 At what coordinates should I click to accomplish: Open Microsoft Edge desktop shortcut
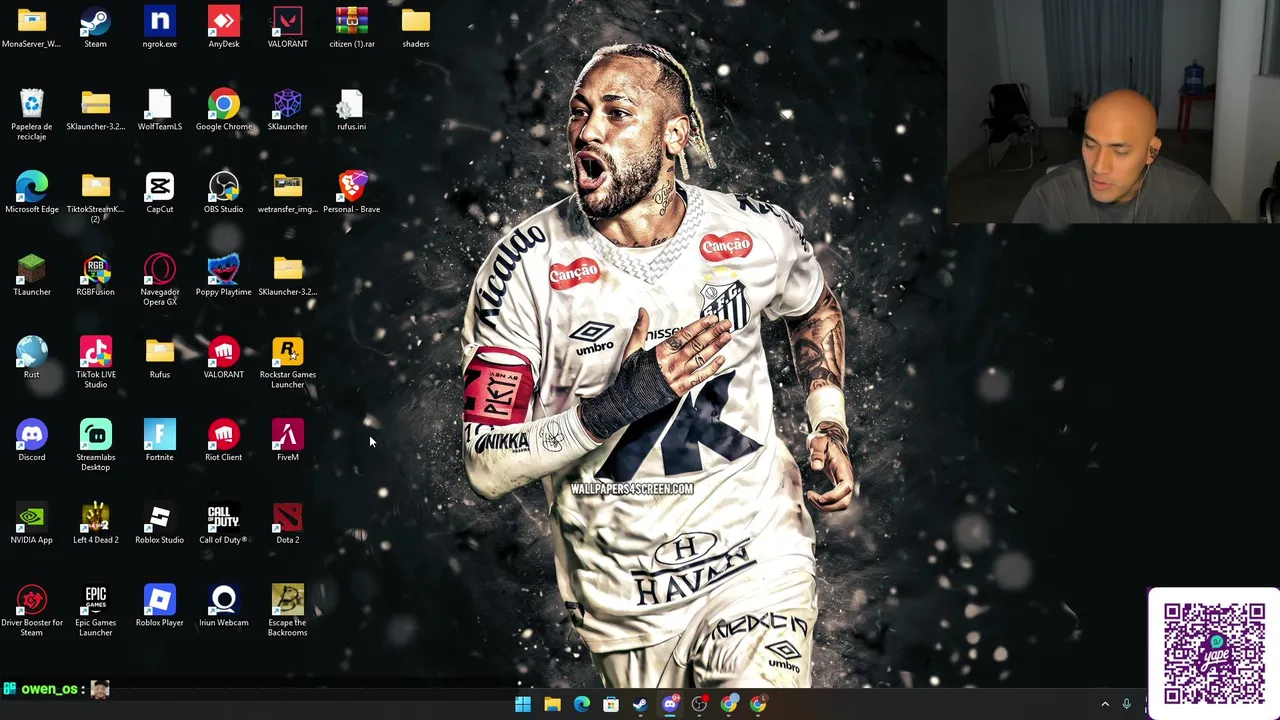tap(31, 192)
